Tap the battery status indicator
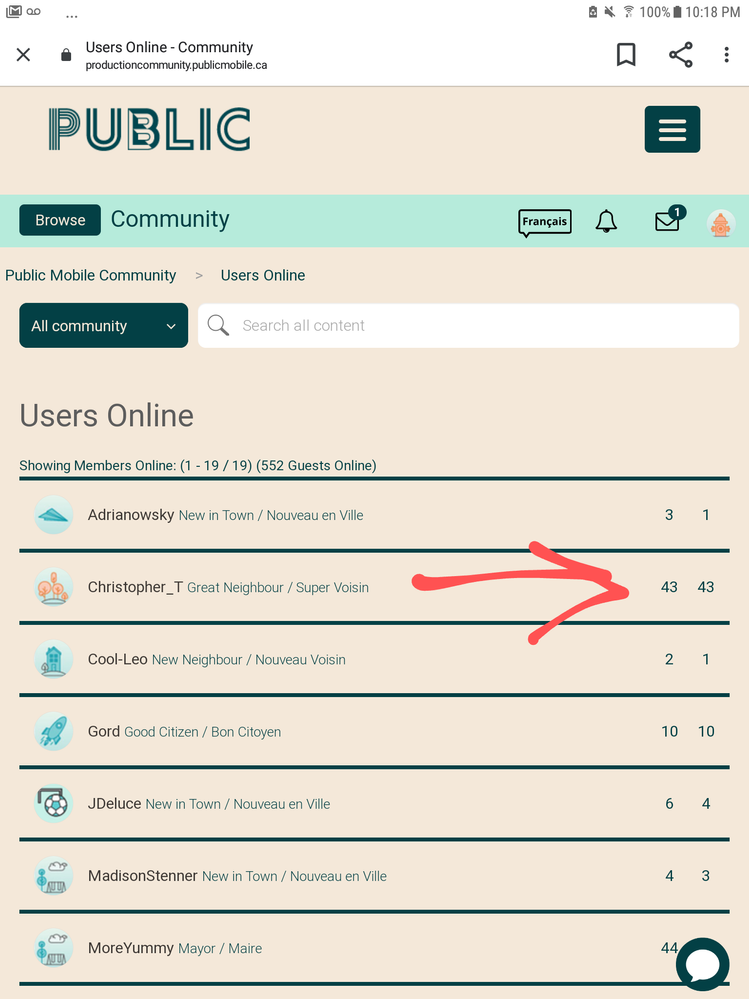The image size is (749, 999). 677,11
